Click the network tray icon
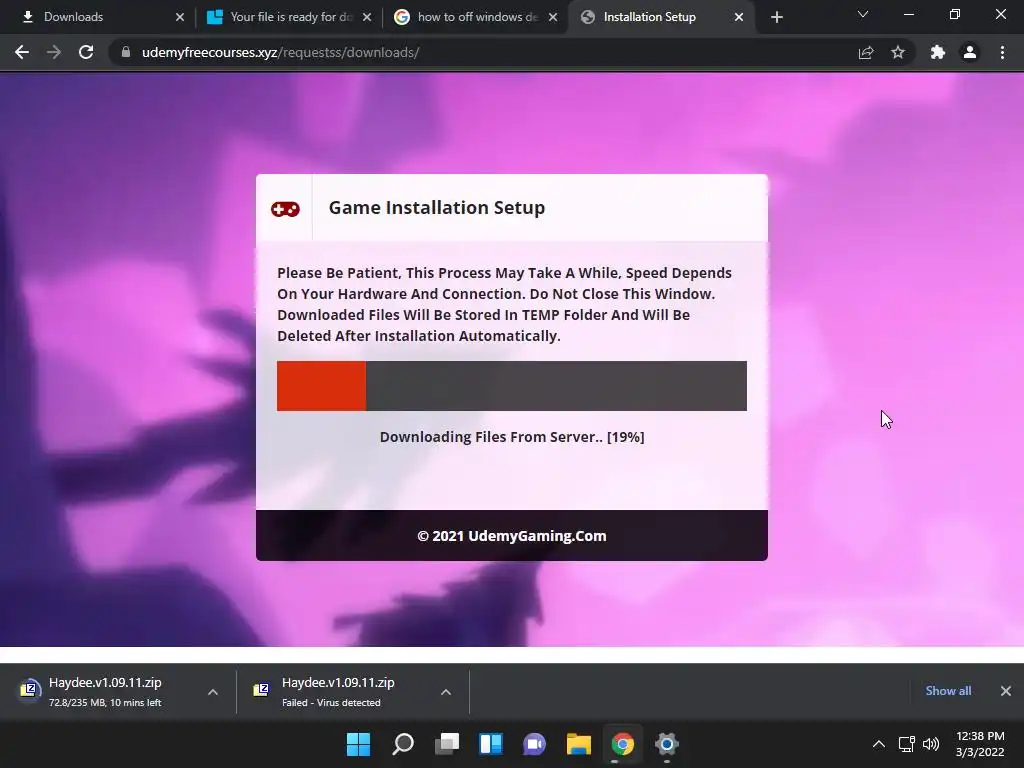Viewport: 1024px width, 768px height. [906, 744]
